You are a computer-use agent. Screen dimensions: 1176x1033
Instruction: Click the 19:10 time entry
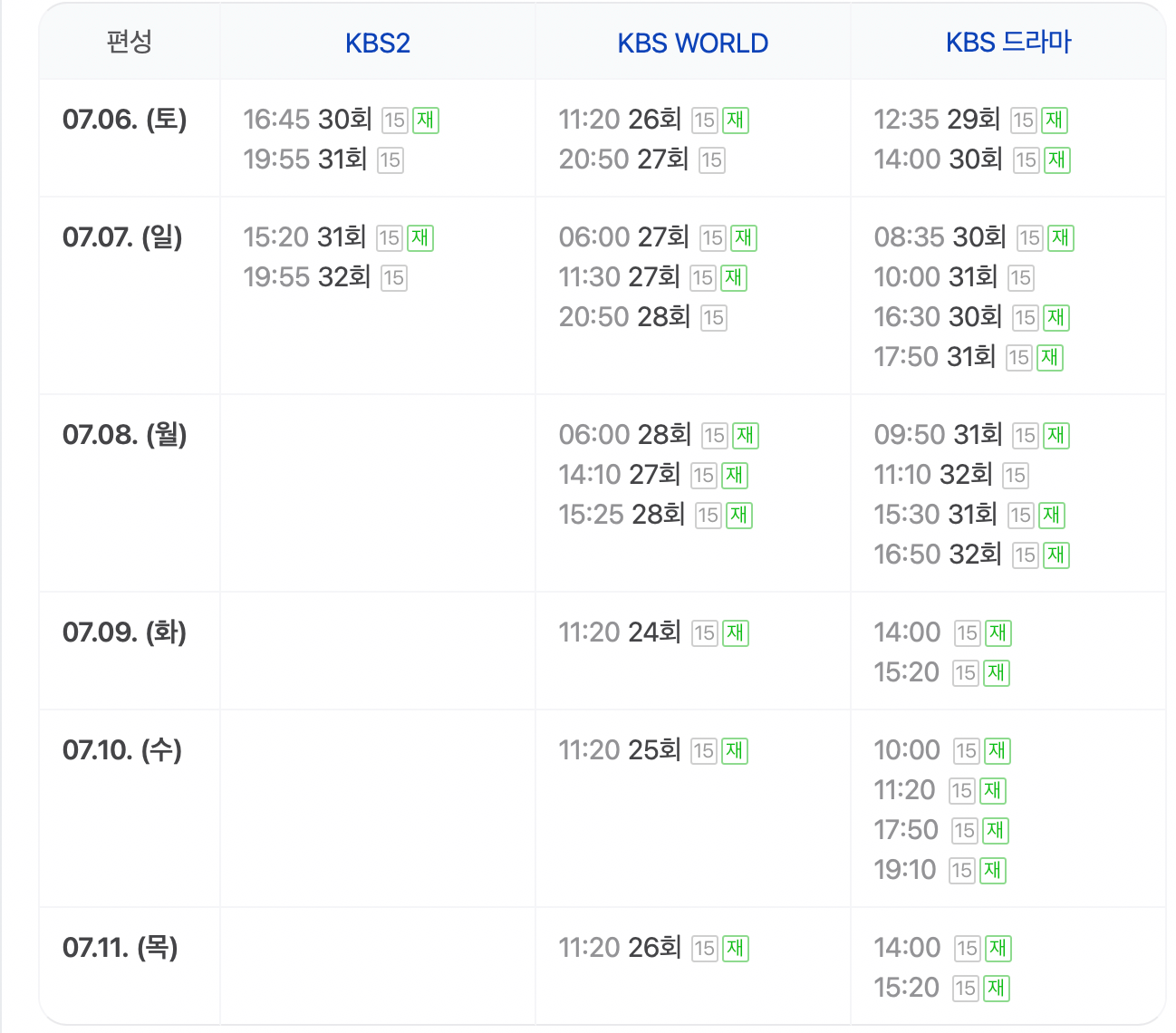[905, 870]
